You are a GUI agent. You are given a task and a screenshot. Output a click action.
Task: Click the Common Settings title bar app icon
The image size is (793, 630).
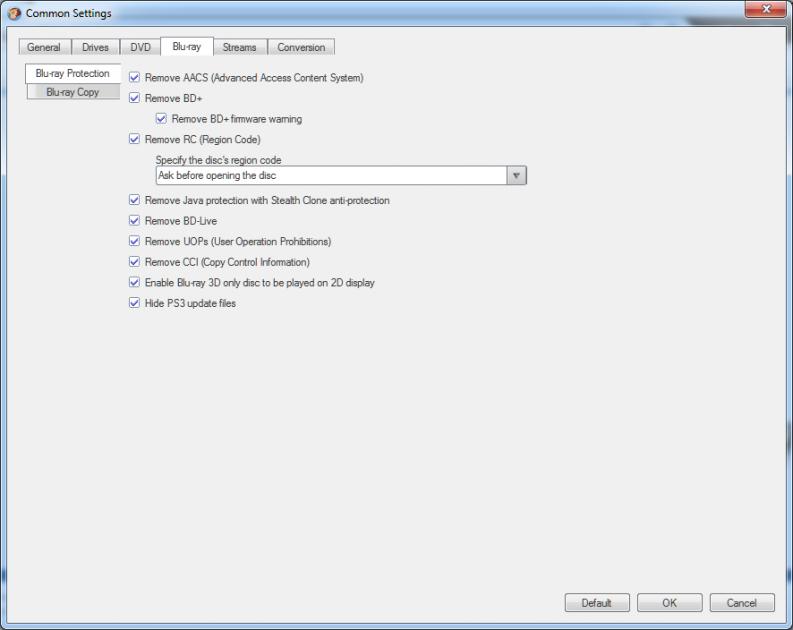pyautogui.click(x=14, y=13)
